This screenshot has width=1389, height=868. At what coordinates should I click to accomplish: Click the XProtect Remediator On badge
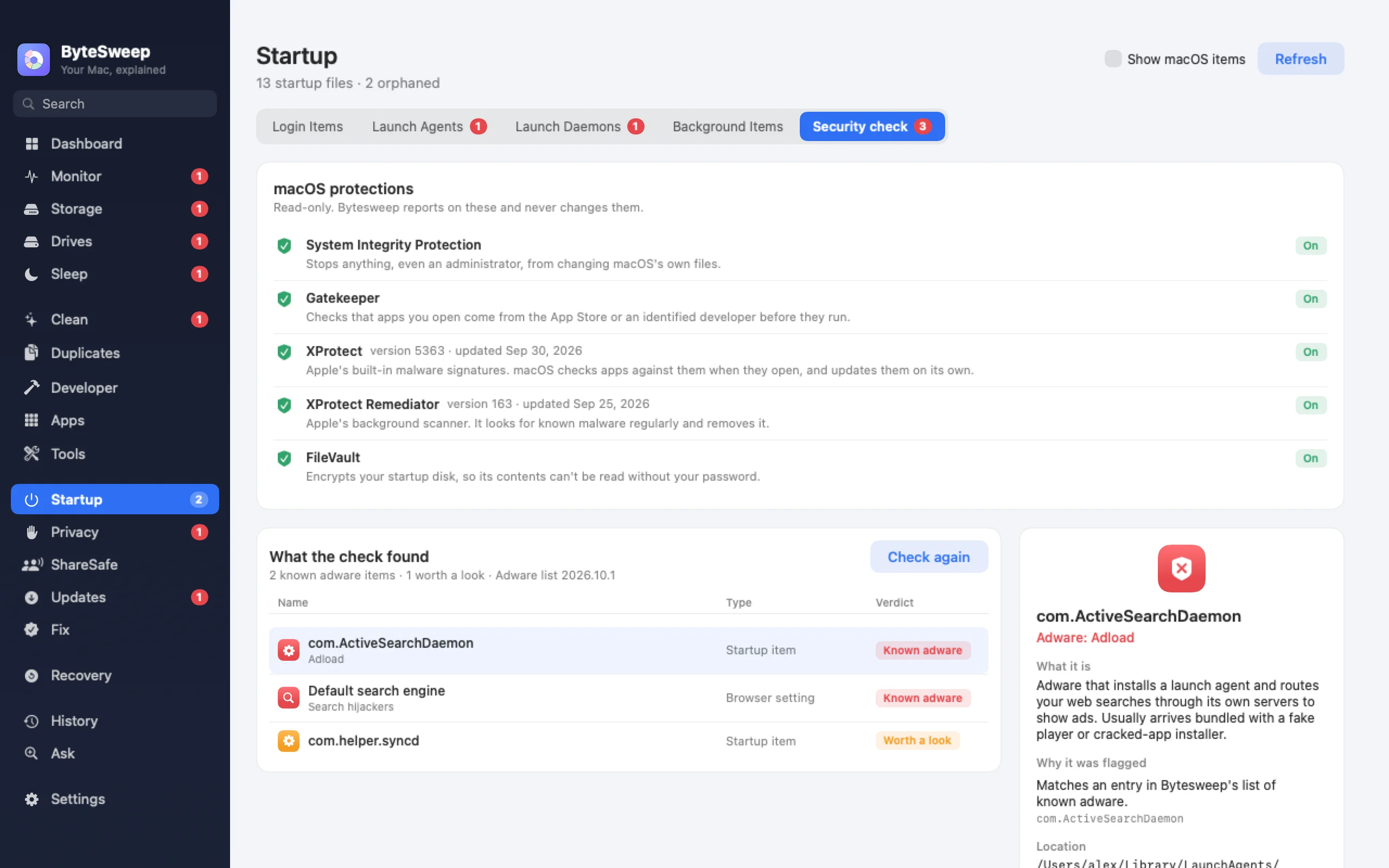(x=1310, y=405)
